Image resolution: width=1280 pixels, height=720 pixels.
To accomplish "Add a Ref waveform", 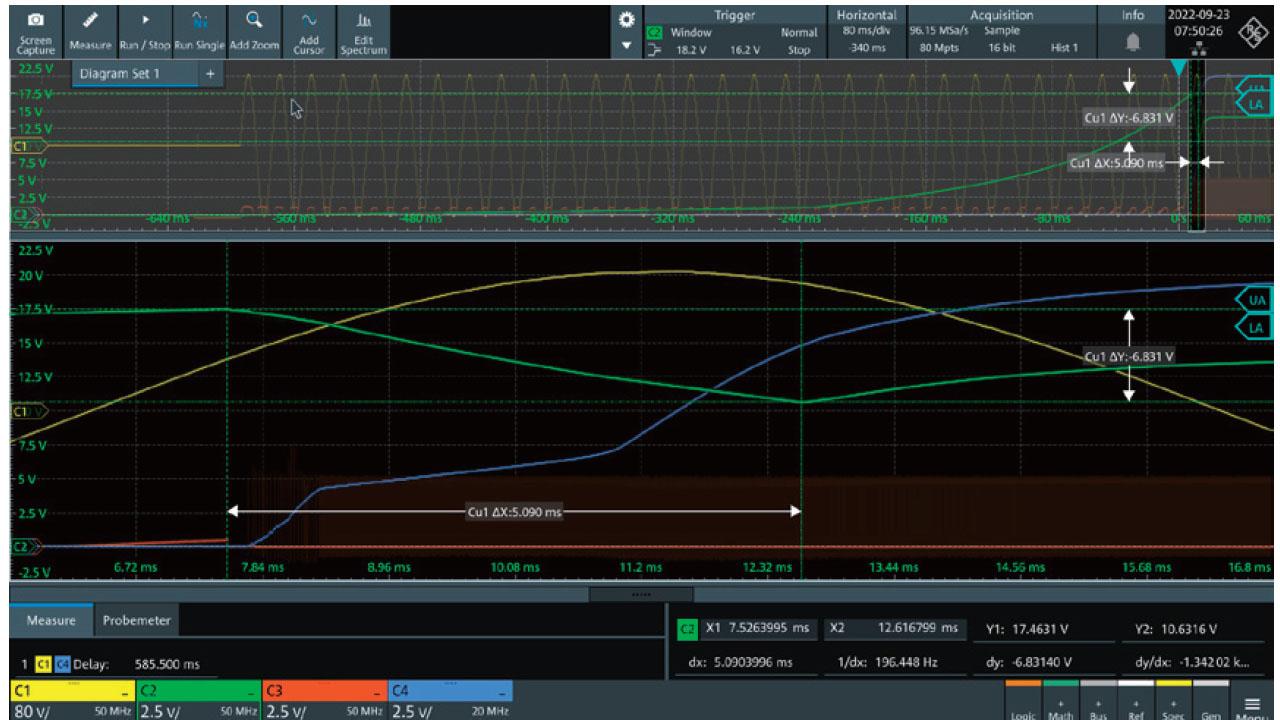I will [x=1134, y=699].
